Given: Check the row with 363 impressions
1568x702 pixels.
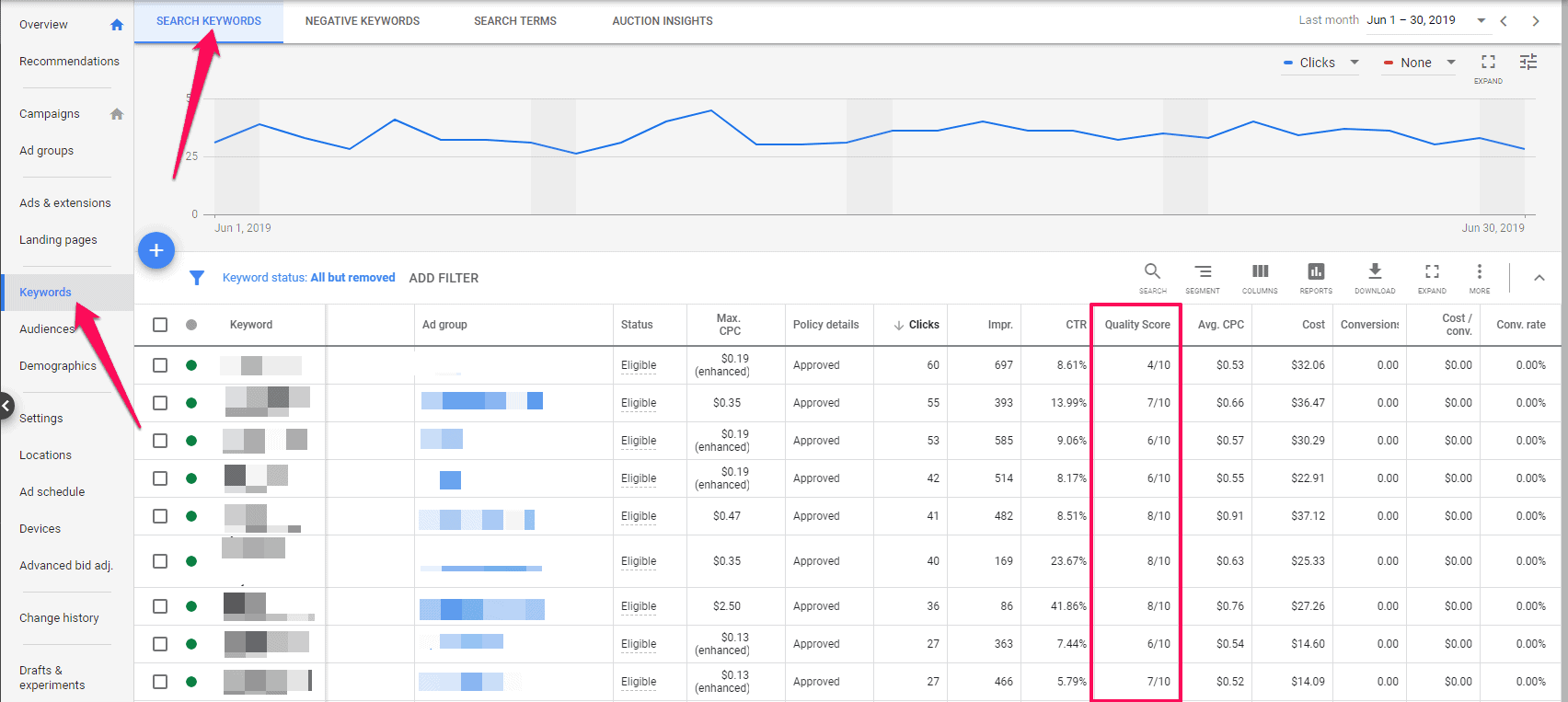Looking at the screenshot, I should (160, 644).
